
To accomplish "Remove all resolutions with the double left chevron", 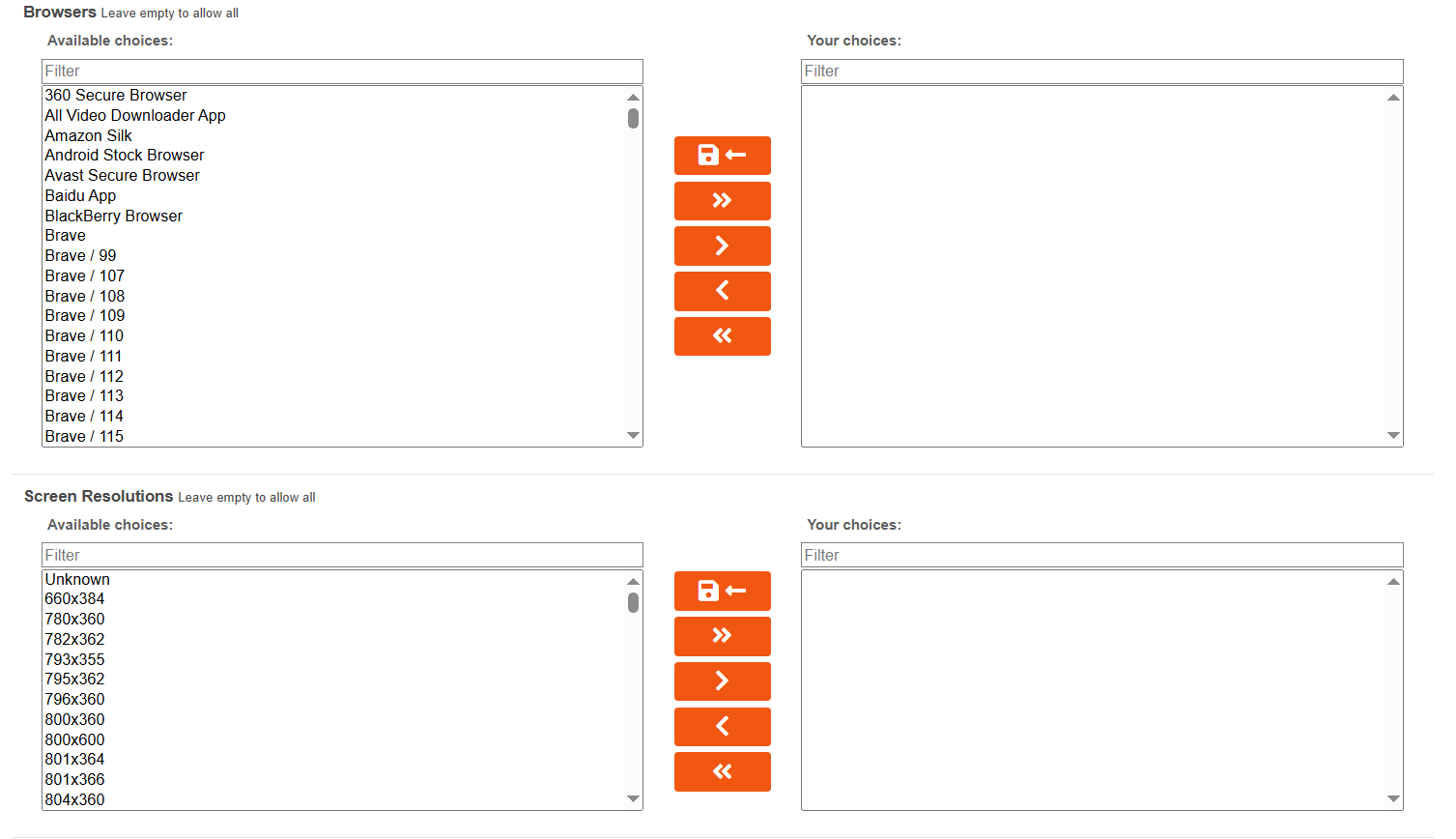I will coord(722,771).
